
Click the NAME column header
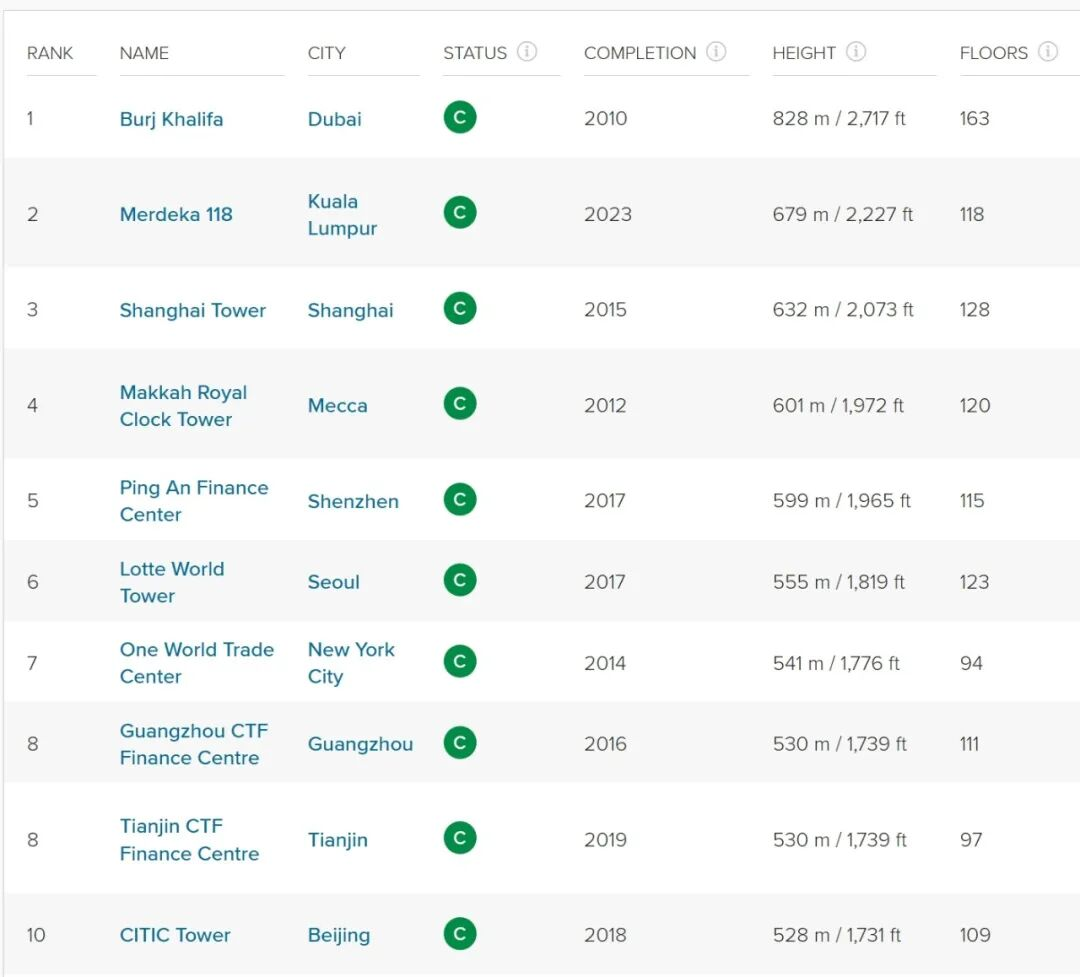[x=144, y=53]
